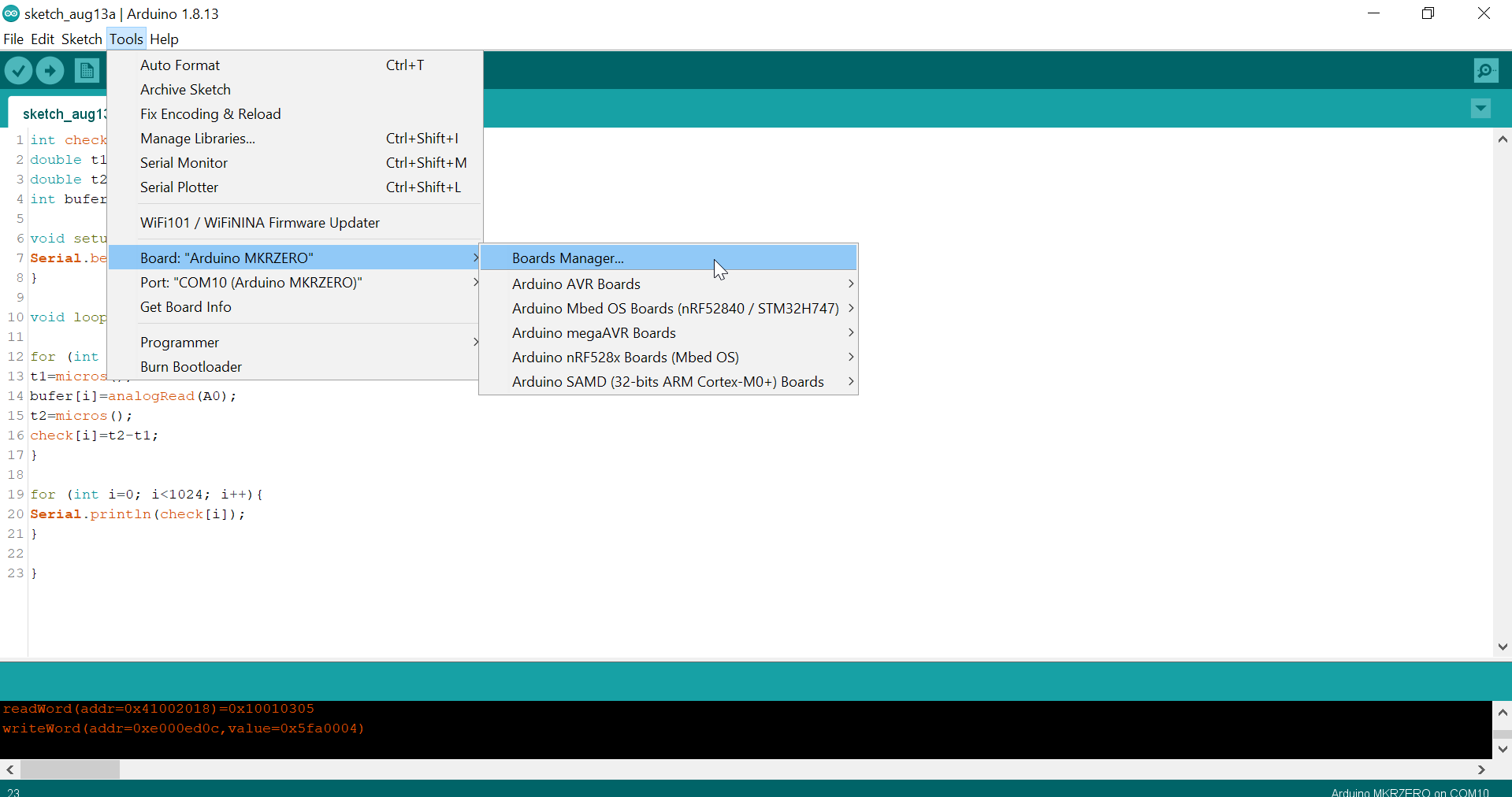Click horizontal scrollbar right arrow
This screenshot has height=797, width=1512.
[x=1482, y=769]
